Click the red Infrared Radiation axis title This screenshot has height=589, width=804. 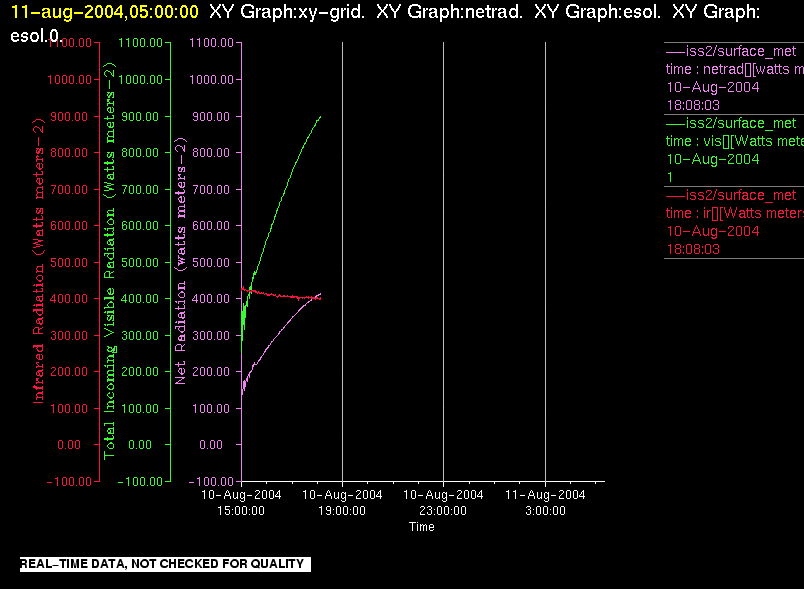tap(38, 260)
